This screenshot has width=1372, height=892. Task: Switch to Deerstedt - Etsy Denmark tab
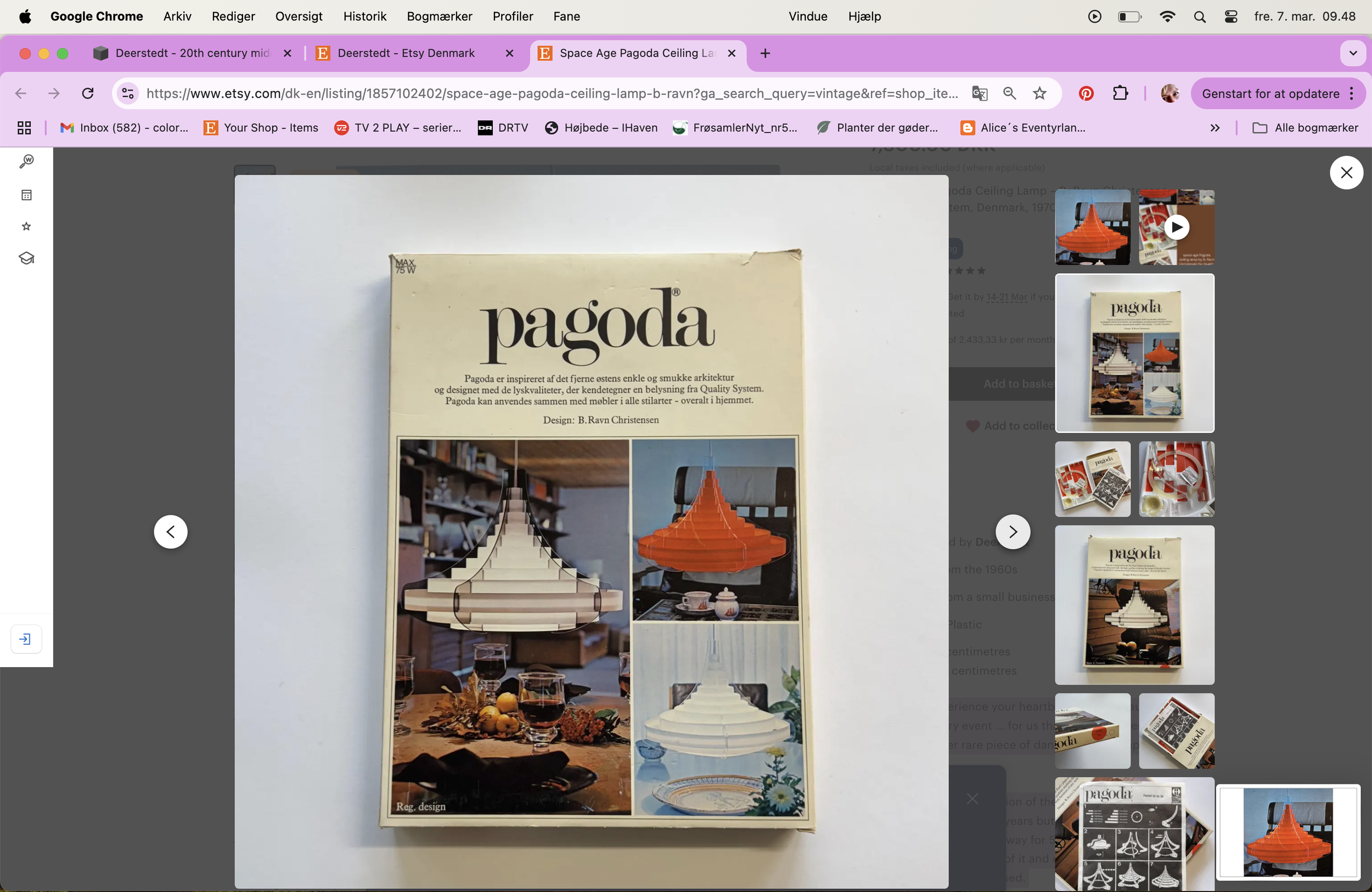(406, 53)
